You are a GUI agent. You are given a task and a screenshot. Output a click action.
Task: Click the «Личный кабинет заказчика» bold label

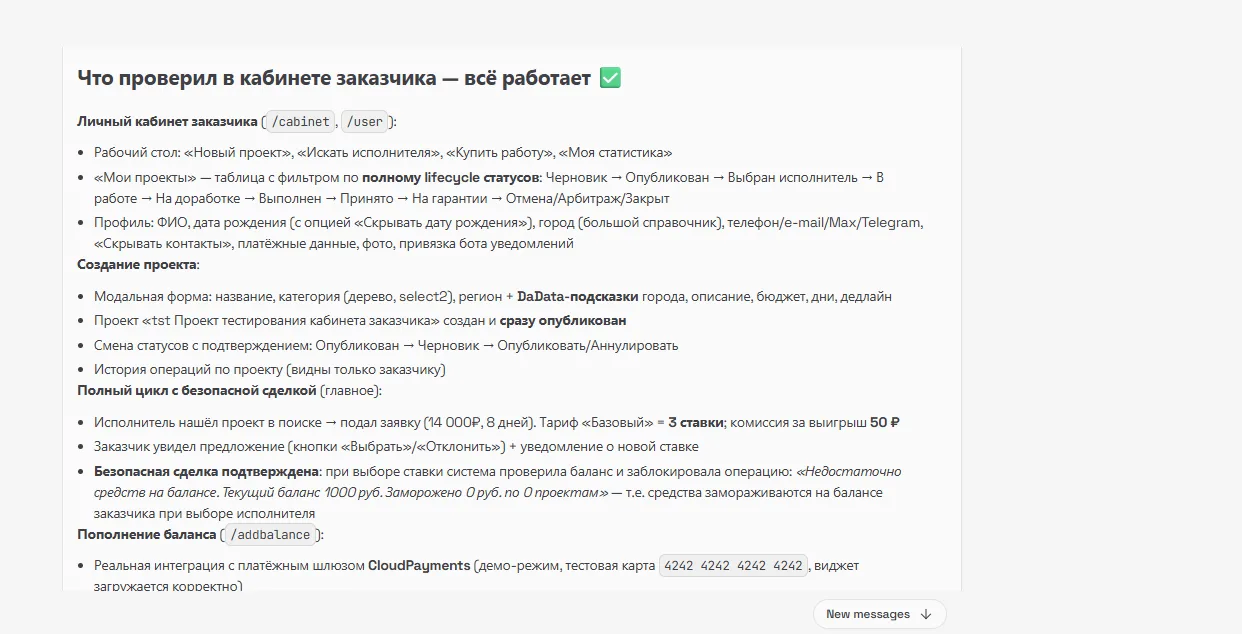(167, 122)
